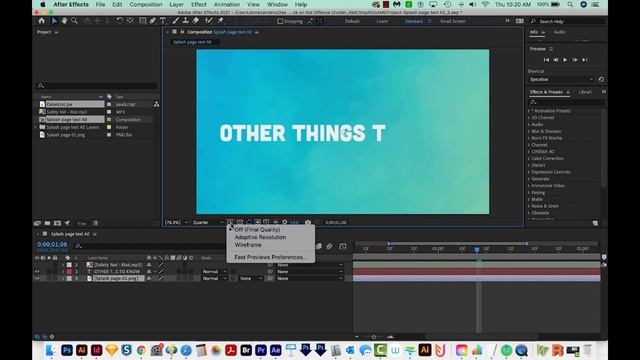
Task: Toggle visibility eye of Splash page-01.png layer
Action: (37, 278)
